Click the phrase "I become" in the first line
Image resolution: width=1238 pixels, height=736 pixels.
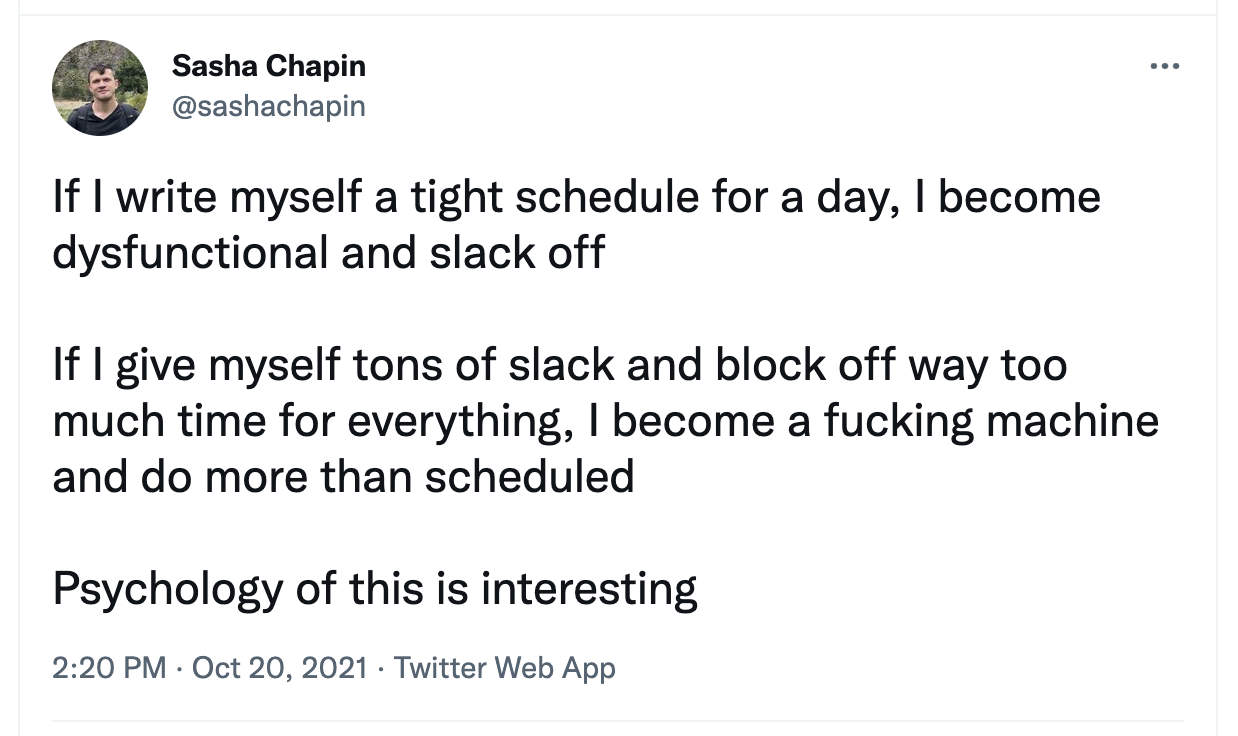click(x=1005, y=196)
